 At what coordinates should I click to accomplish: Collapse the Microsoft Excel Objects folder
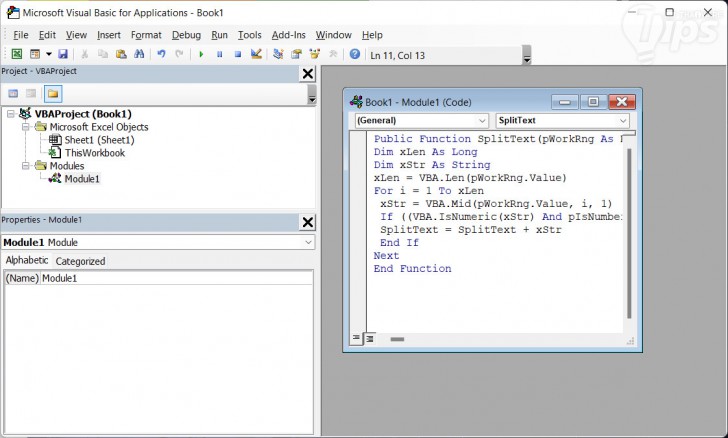click(26, 127)
